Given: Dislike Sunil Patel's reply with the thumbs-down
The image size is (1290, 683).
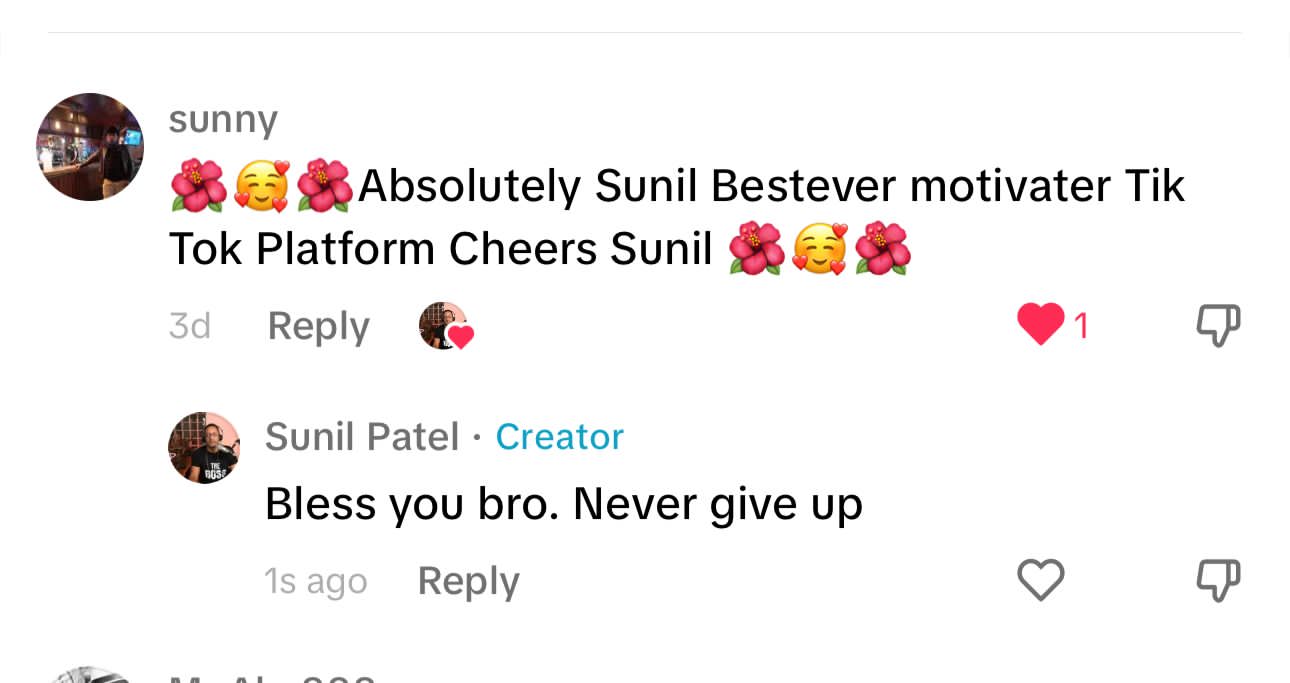Looking at the screenshot, I should (1218, 580).
